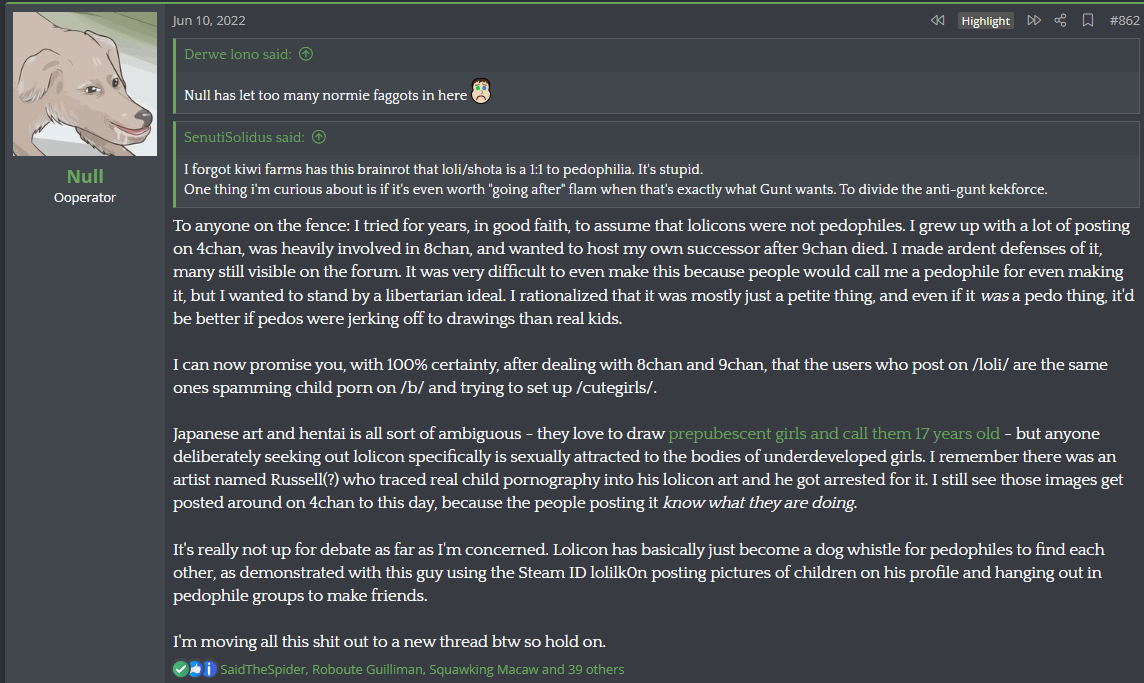Click the blue info reaction icon

tap(209, 669)
